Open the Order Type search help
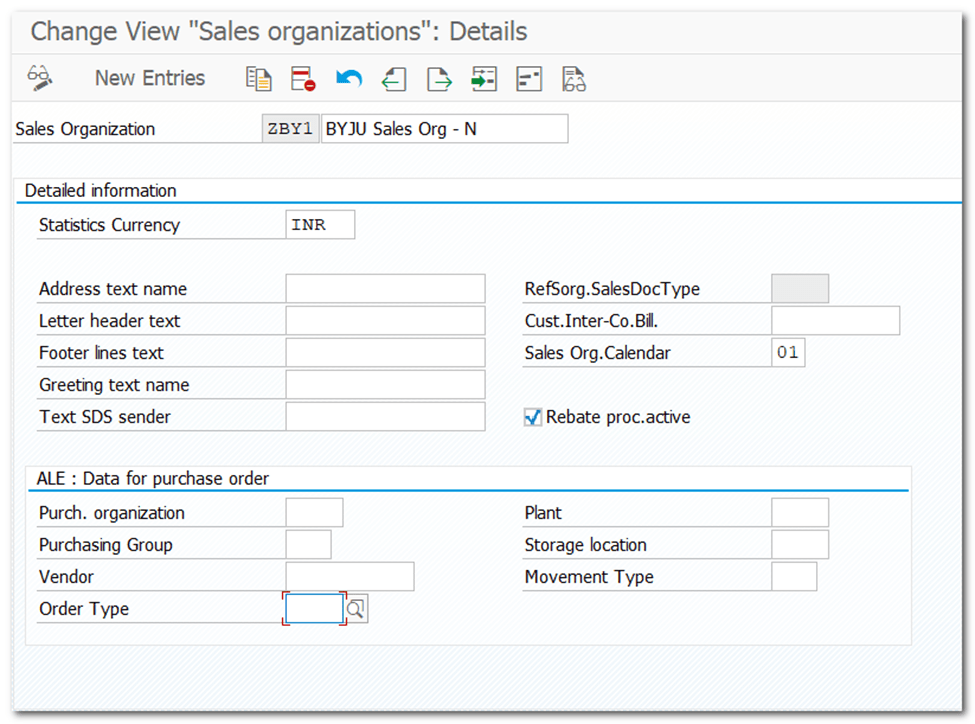Image resolution: width=975 pixels, height=724 pixels. 357,608
